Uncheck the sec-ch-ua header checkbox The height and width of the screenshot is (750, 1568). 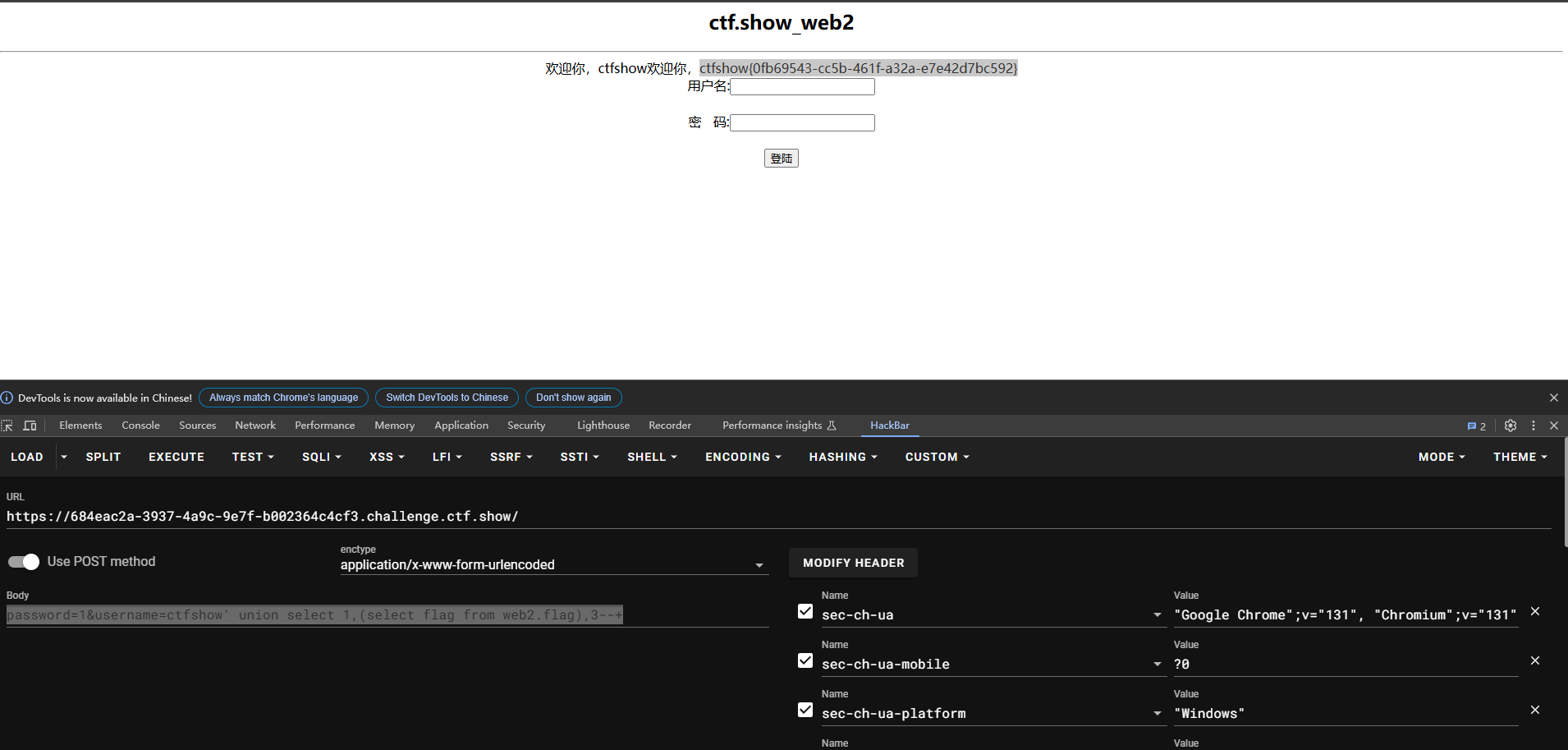[x=805, y=612]
